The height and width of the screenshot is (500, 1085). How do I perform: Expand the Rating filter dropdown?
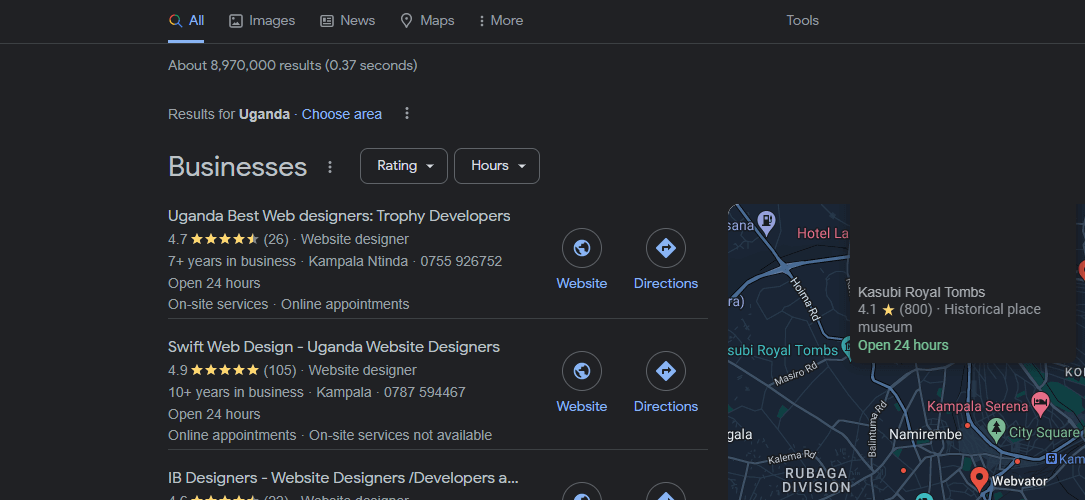pyautogui.click(x=404, y=166)
